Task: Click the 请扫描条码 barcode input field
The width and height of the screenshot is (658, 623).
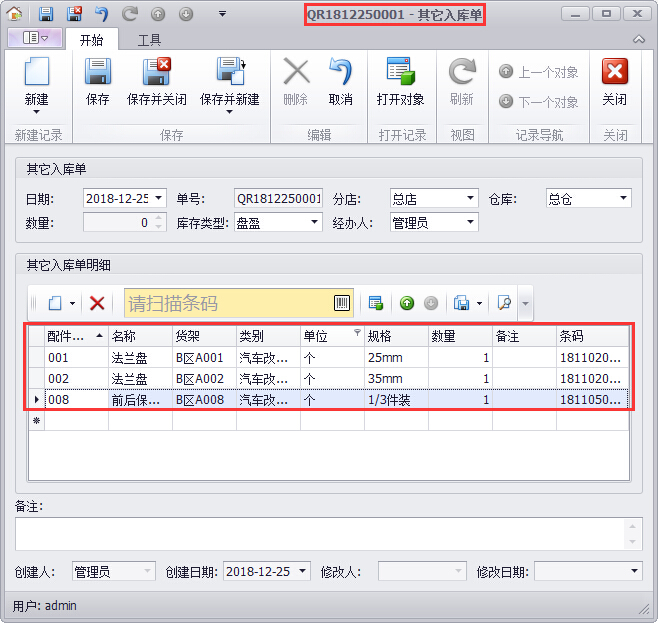Action: (228, 303)
